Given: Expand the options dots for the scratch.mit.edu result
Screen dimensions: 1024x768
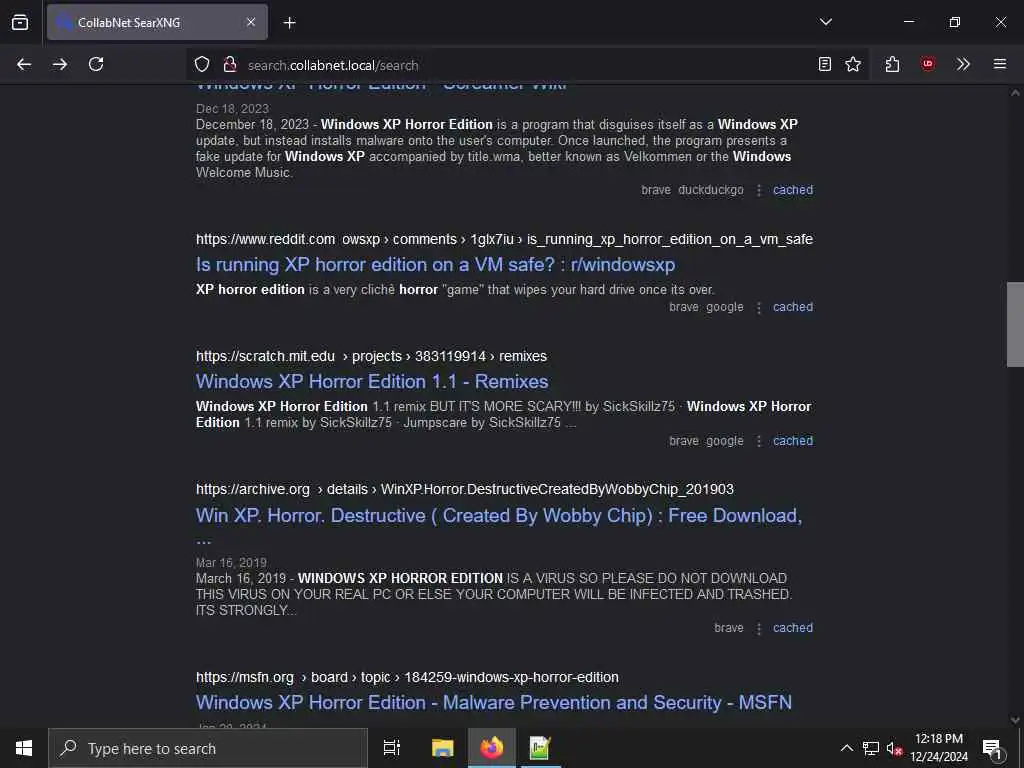Looking at the screenshot, I should [x=759, y=441].
